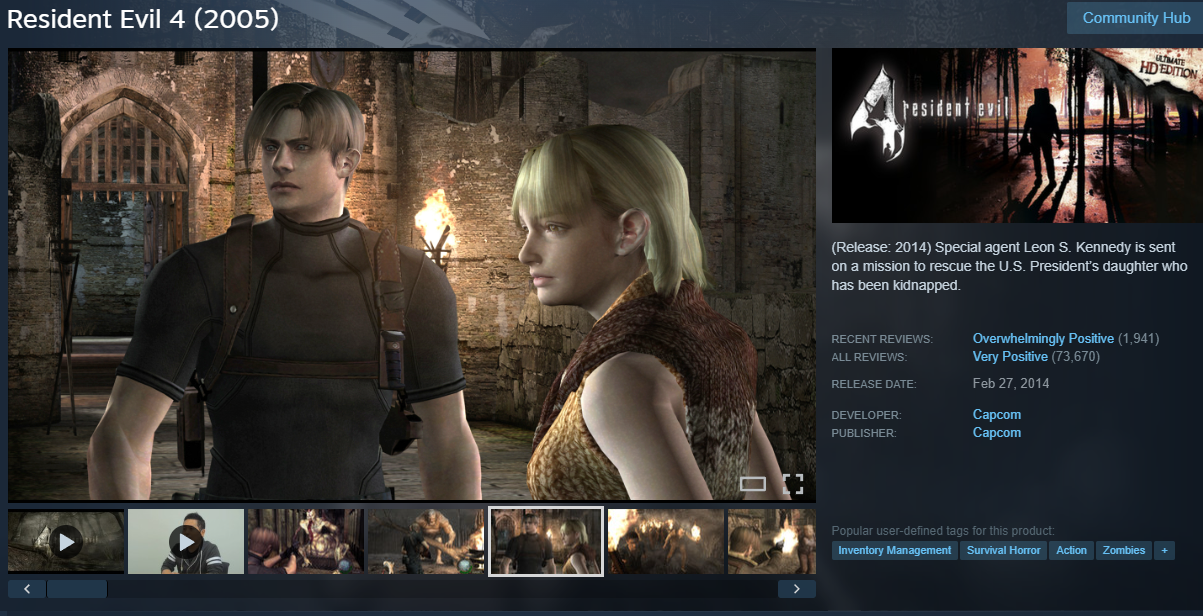Select the fourth screenshot thumbnail

(x=426, y=542)
